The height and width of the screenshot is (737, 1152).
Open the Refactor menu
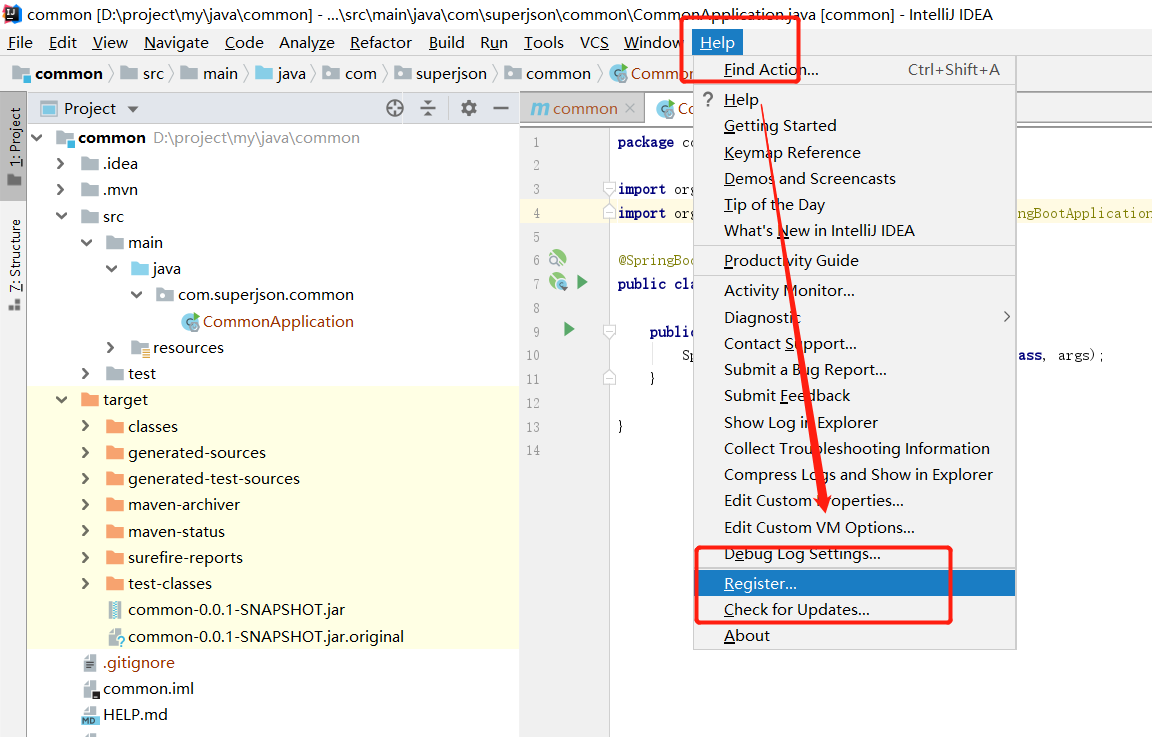(x=381, y=43)
